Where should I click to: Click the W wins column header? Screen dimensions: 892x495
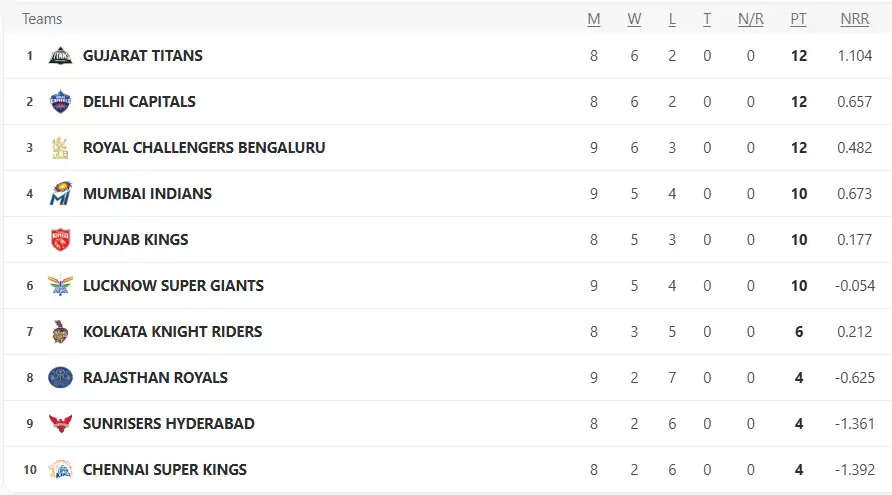pyautogui.click(x=634, y=19)
